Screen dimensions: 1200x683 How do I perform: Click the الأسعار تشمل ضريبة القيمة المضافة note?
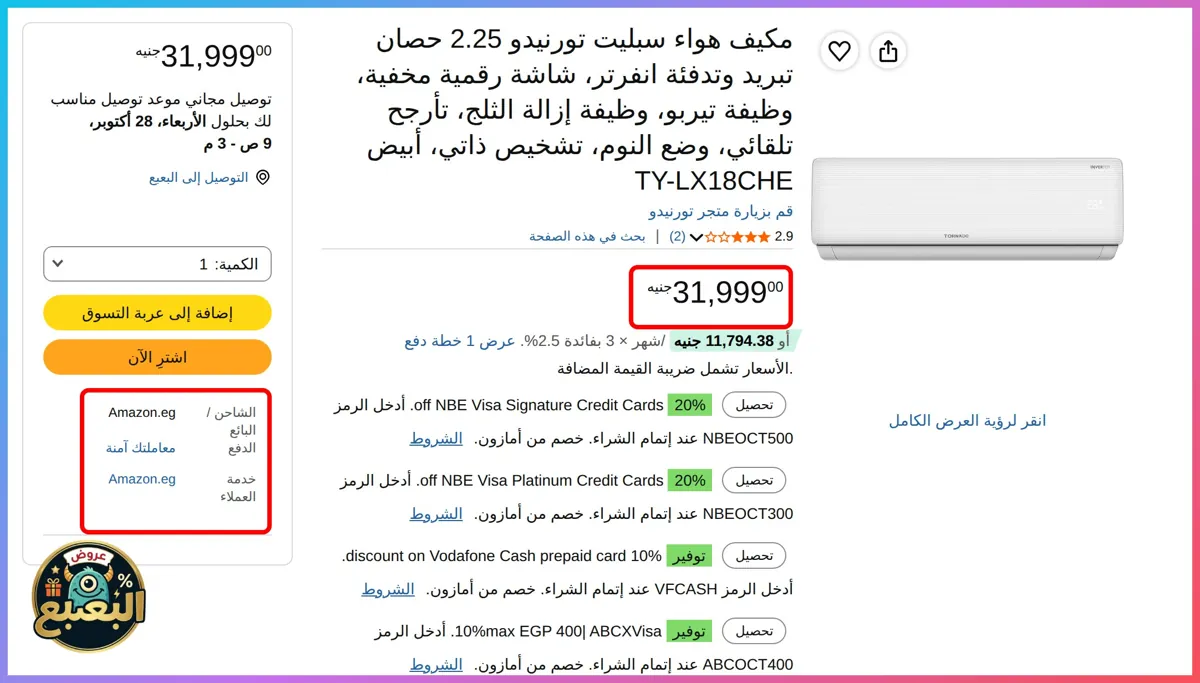pos(675,368)
